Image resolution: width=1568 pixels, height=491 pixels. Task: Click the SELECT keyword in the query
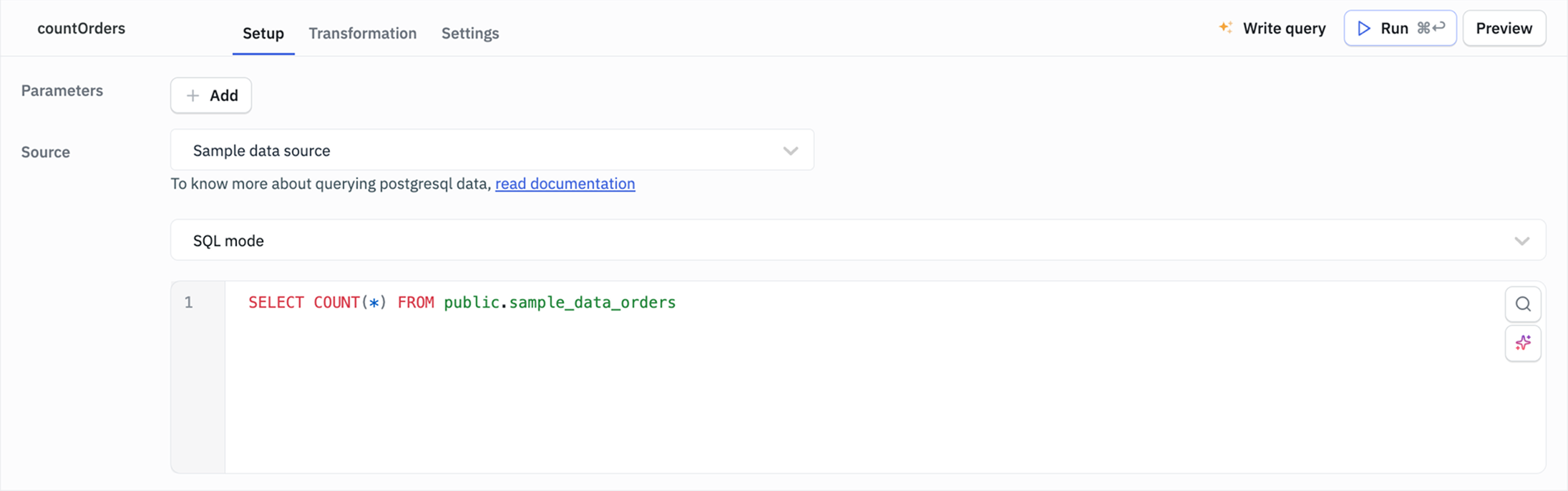pyautogui.click(x=276, y=303)
